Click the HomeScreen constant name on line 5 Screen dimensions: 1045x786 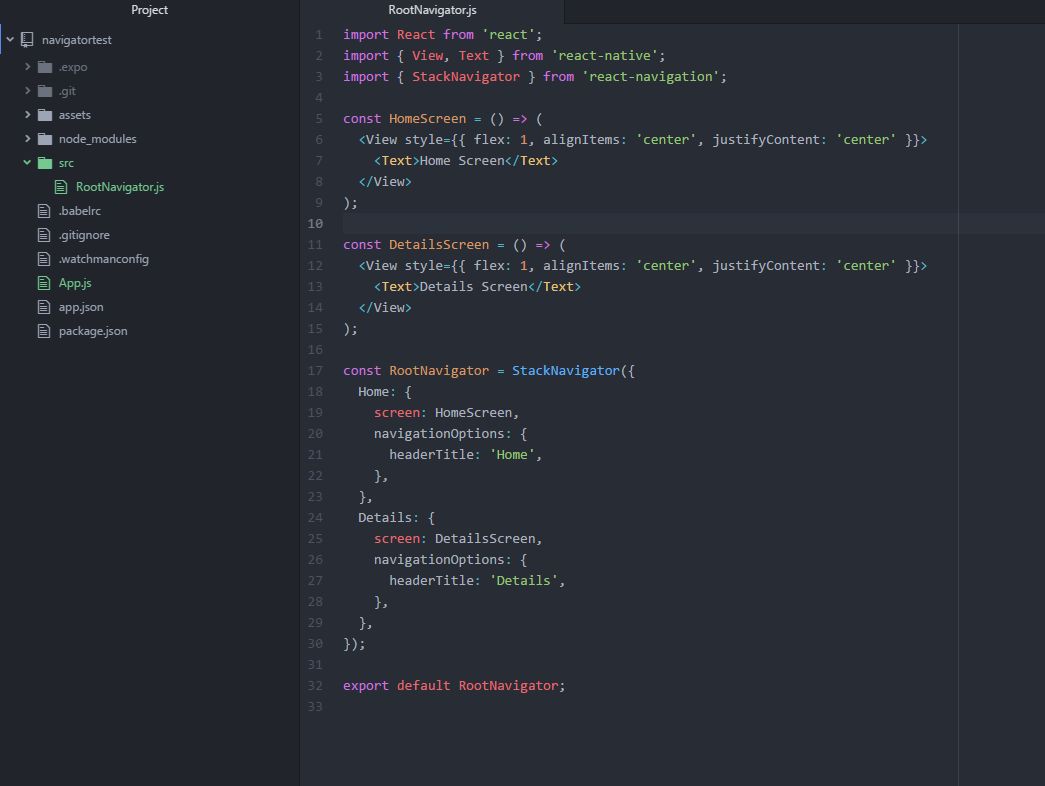click(x=427, y=119)
